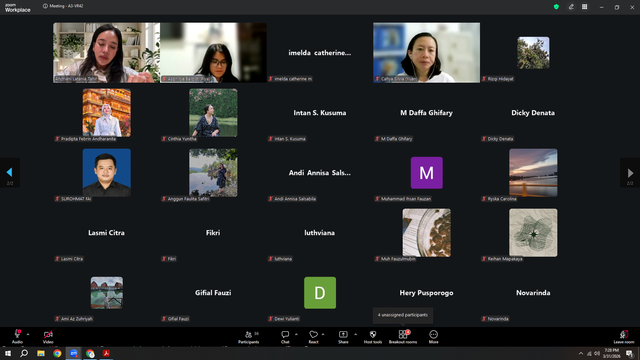Click 'Intan S. Kusuma' tile name
This screenshot has width=640, height=360.
coord(320,113)
